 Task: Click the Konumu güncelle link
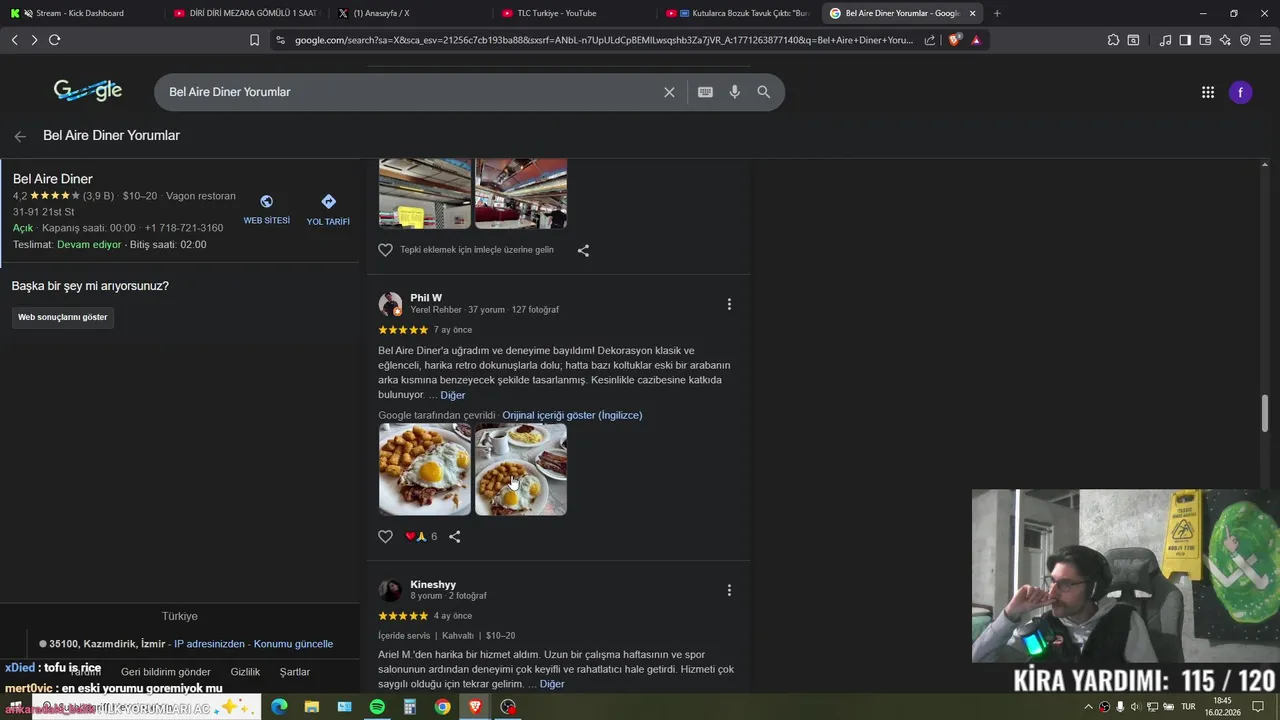293,644
